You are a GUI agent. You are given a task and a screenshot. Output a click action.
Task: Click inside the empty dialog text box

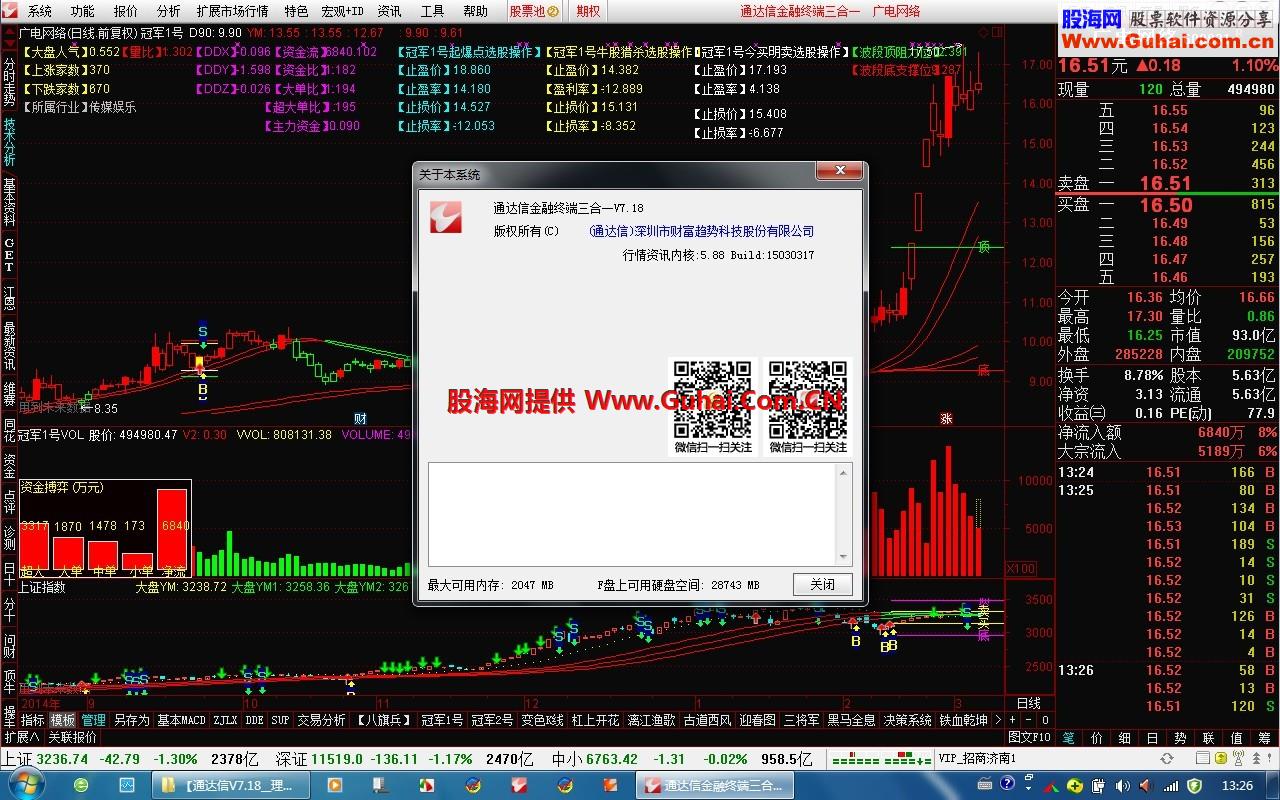tap(634, 514)
